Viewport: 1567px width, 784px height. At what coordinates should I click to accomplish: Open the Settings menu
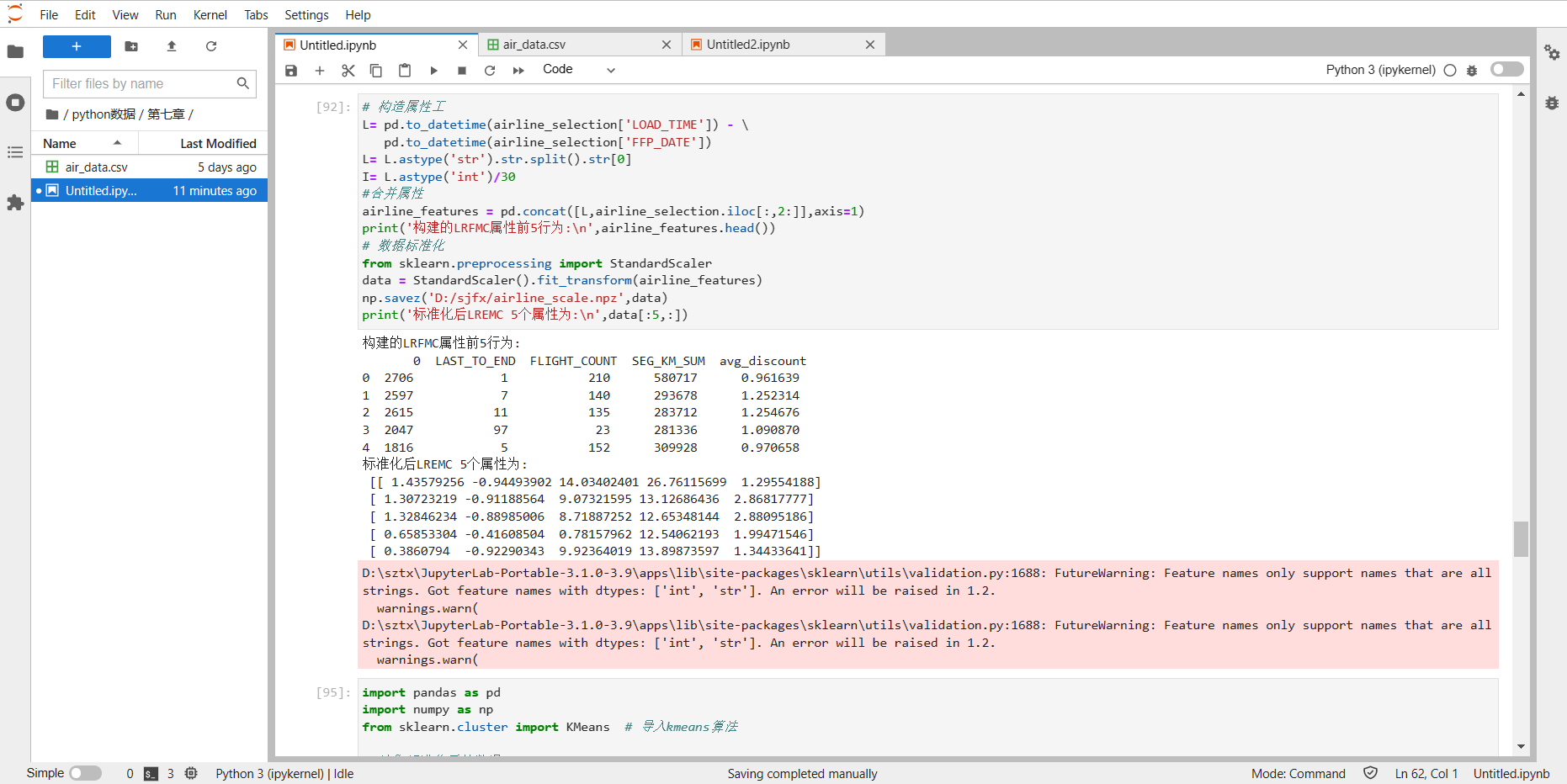pos(306,15)
